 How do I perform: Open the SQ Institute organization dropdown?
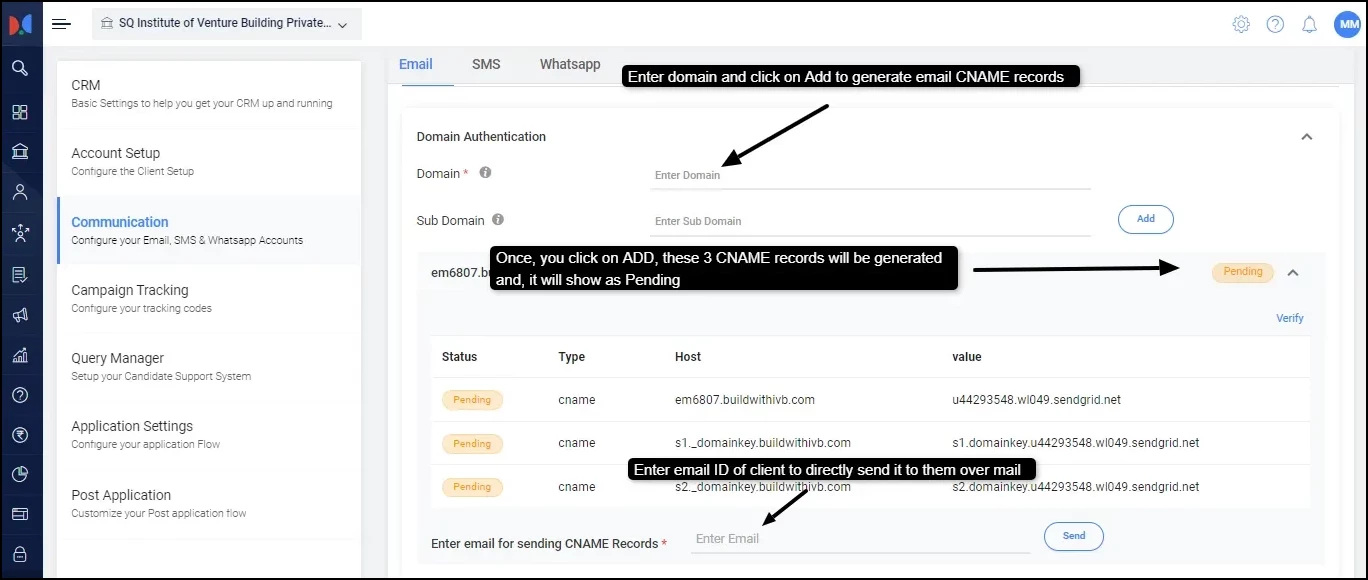coord(226,24)
